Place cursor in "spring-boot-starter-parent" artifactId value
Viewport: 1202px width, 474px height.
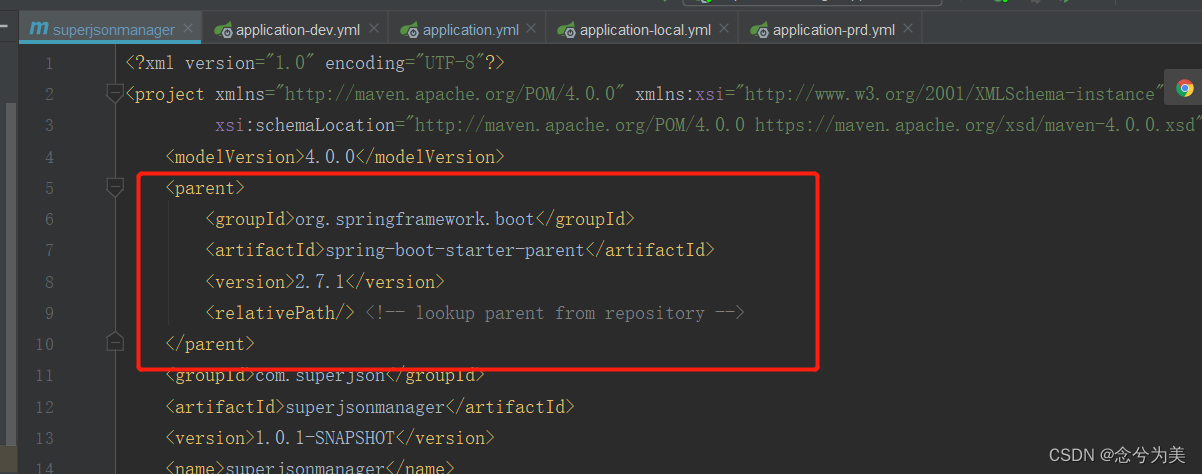(455, 250)
